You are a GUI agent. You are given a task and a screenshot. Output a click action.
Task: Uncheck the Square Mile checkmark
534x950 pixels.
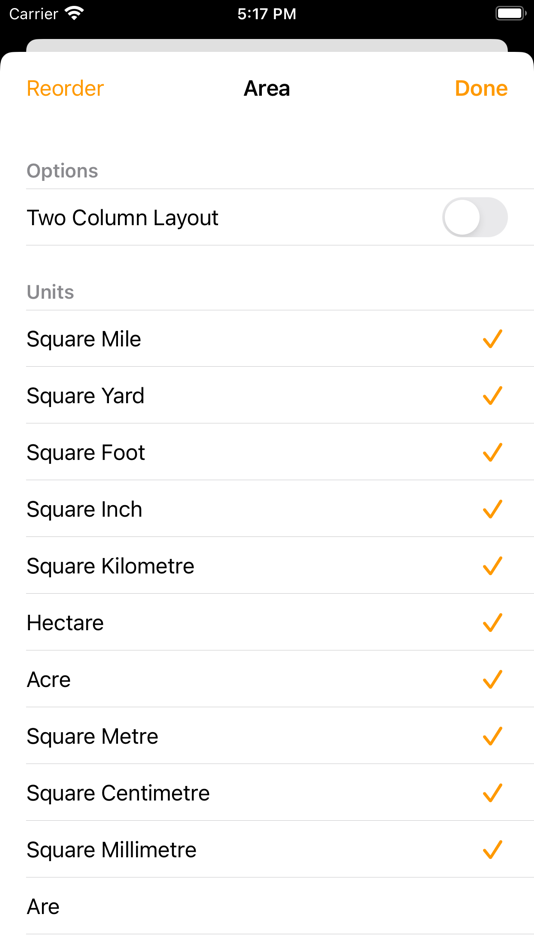[x=492, y=339]
